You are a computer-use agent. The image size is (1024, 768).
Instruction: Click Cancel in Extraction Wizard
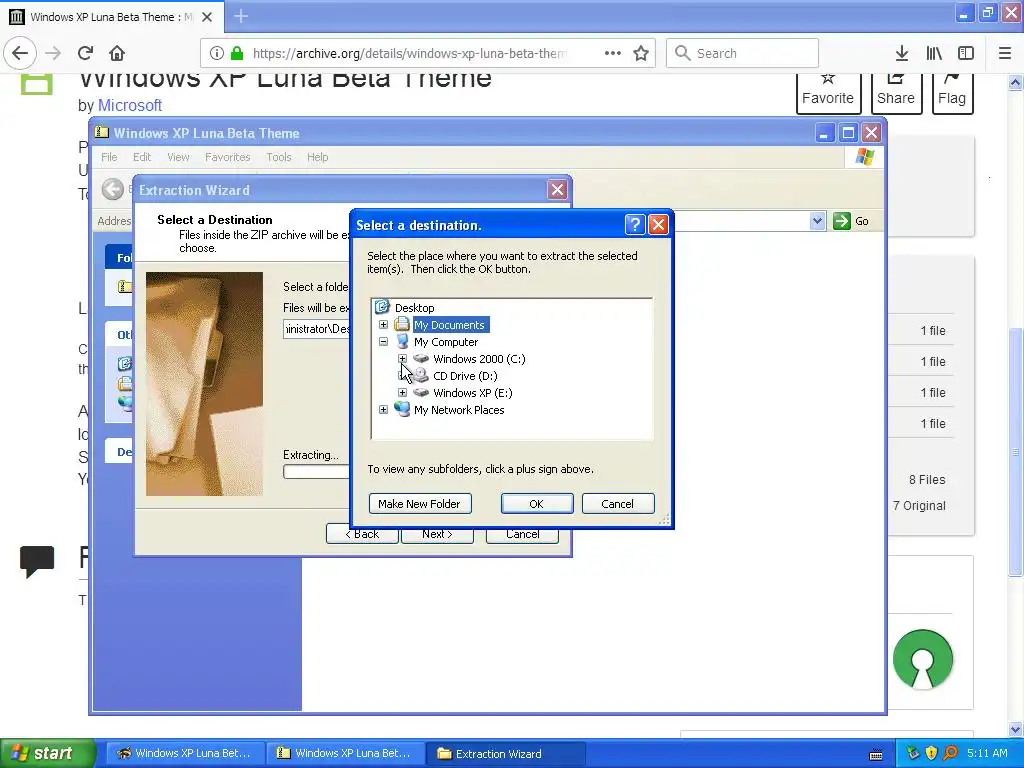pyautogui.click(x=522, y=535)
